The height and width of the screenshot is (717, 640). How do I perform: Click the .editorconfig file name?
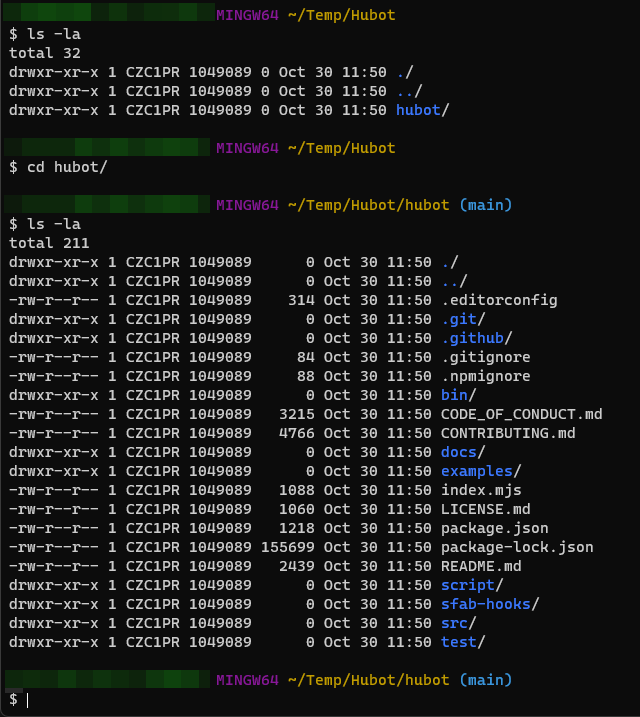[499, 300]
